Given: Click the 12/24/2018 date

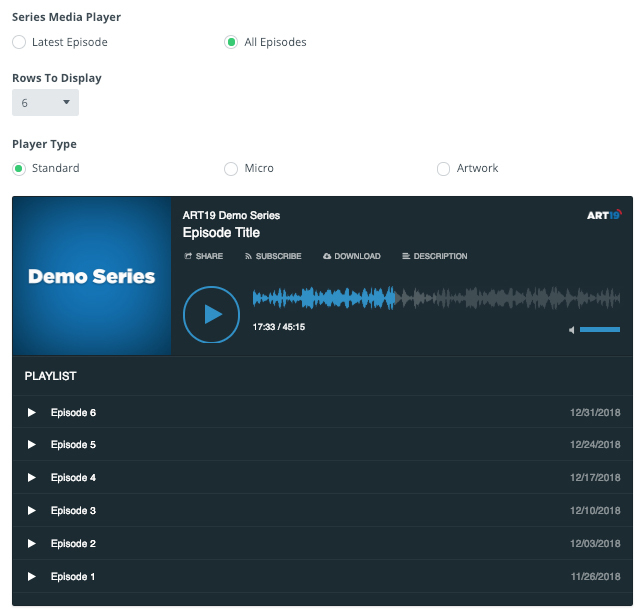Looking at the screenshot, I should pos(595,444).
